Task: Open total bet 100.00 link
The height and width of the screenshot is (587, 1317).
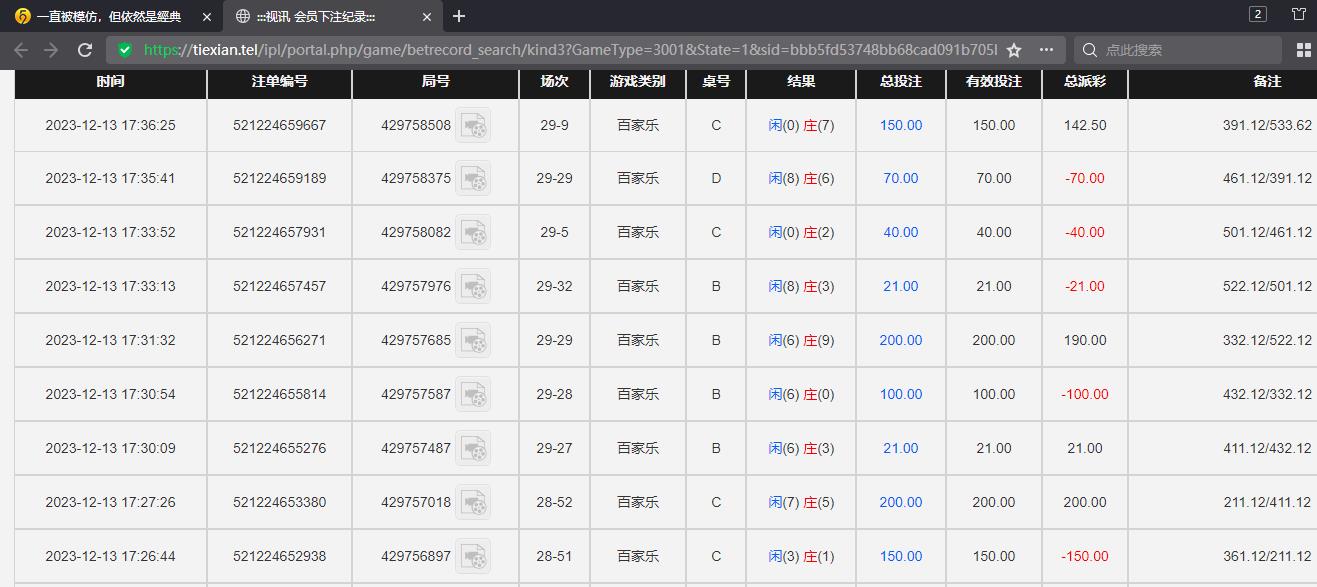Action: click(x=901, y=394)
